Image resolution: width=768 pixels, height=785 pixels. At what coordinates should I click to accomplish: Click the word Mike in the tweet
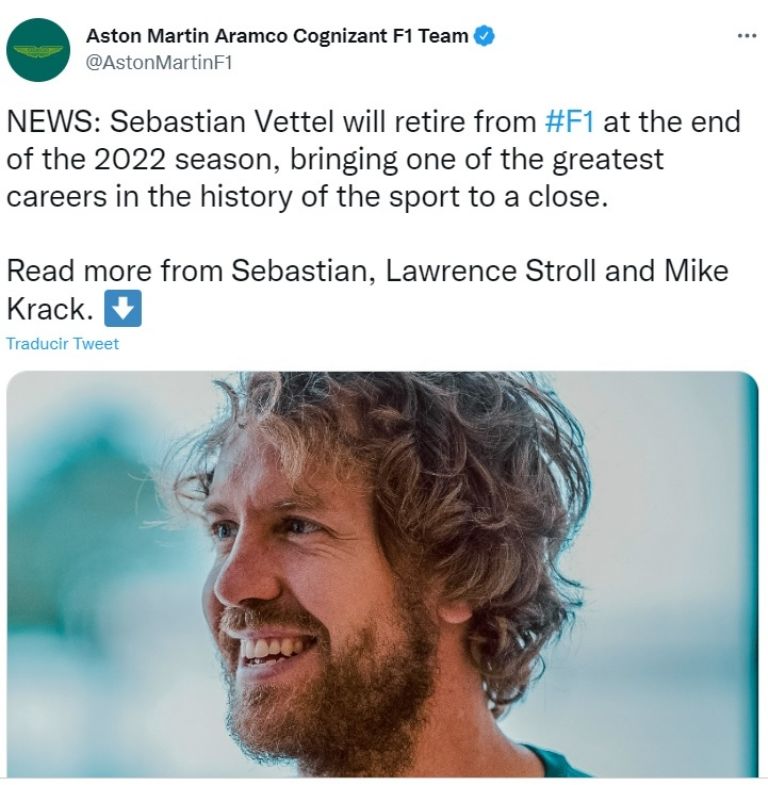pos(693,271)
